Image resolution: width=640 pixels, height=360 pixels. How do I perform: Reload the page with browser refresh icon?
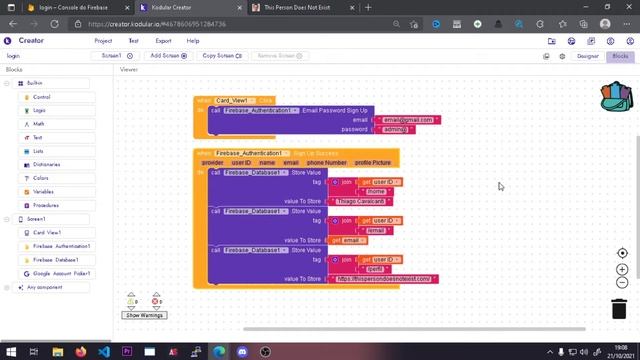[x=54, y=24]
